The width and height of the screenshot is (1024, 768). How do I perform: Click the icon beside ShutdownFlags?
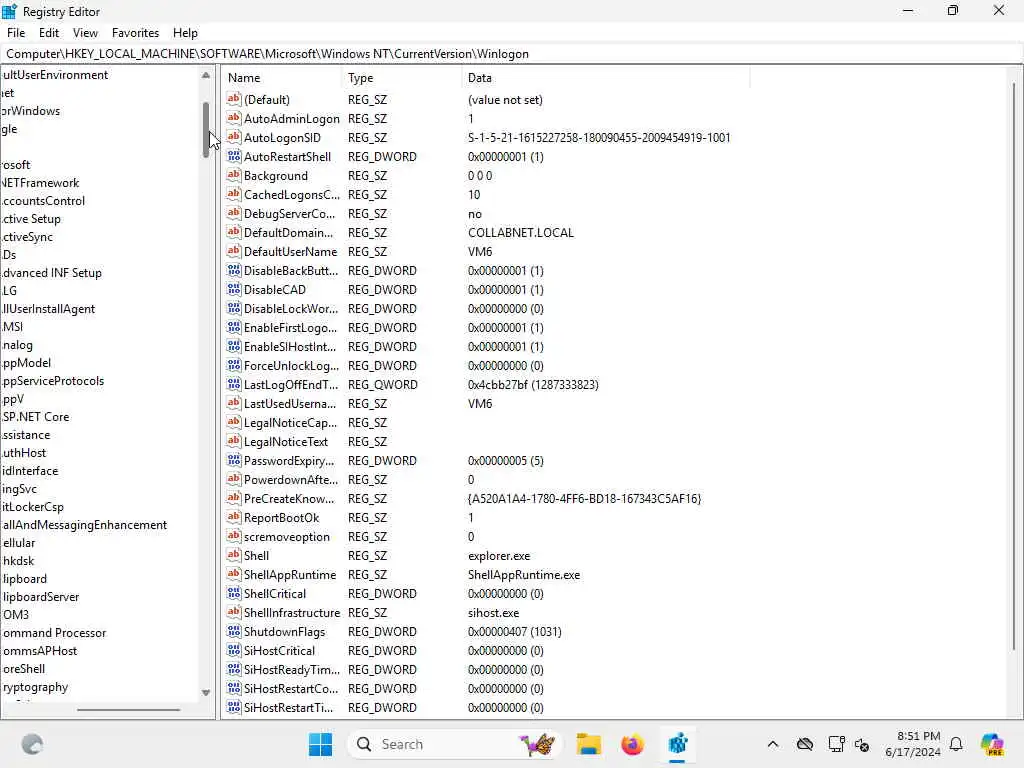coord(234,631)
